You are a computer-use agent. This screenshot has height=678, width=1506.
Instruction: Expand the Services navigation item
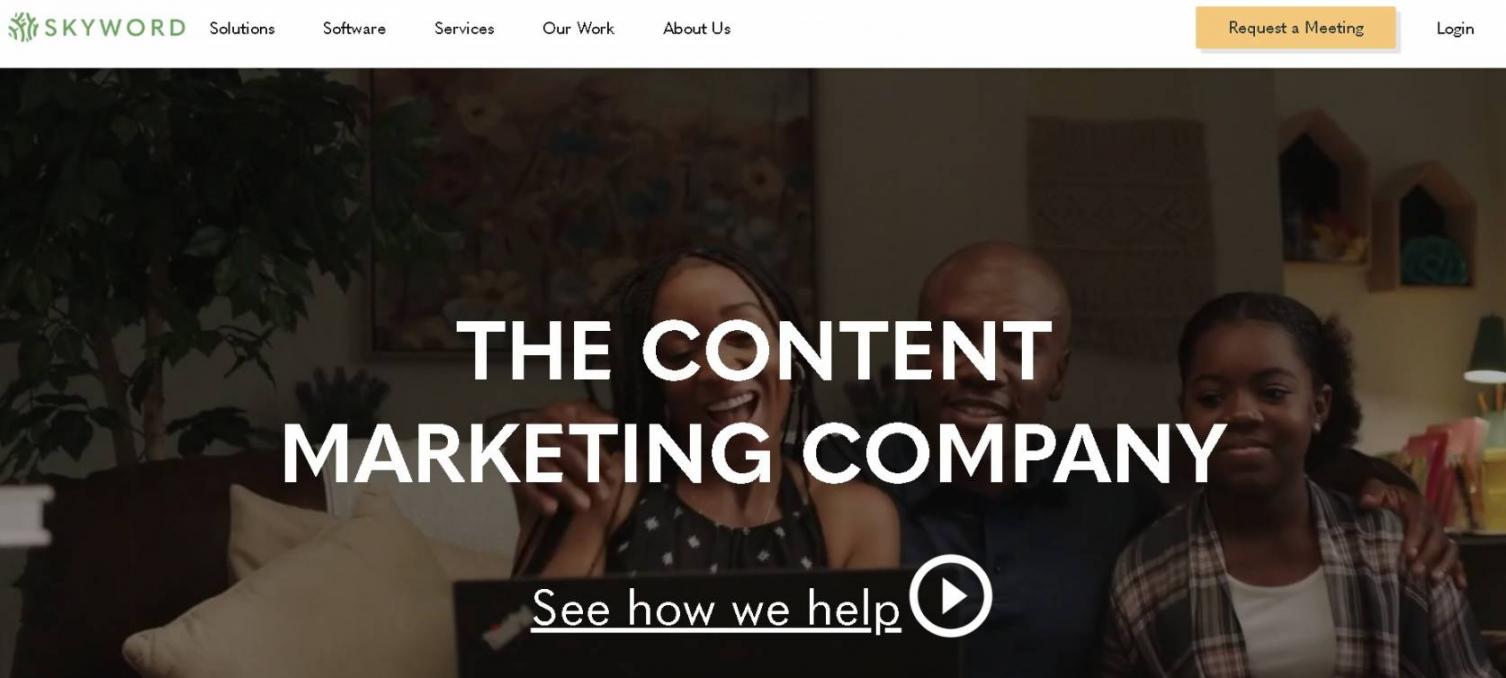464,29
